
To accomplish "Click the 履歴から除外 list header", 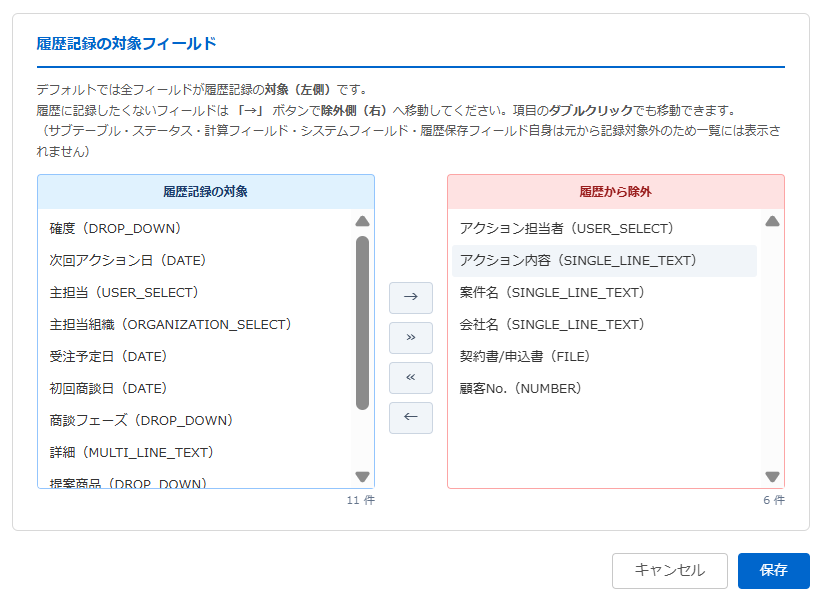I will click(615, 192).
